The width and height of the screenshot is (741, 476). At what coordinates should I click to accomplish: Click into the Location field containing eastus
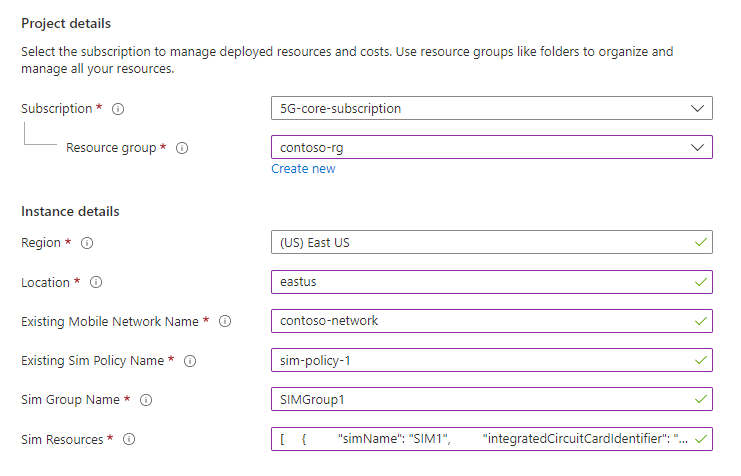click(480, 282)
